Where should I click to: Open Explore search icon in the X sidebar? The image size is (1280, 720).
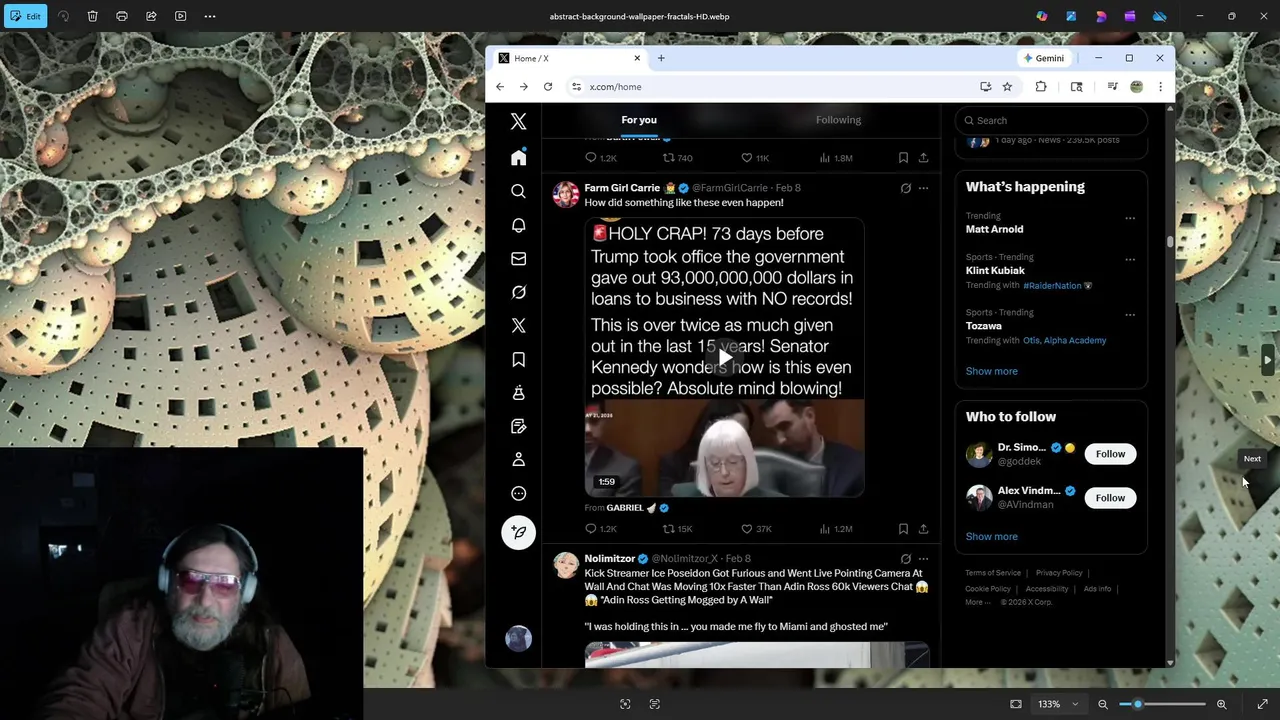coord(518,191)
